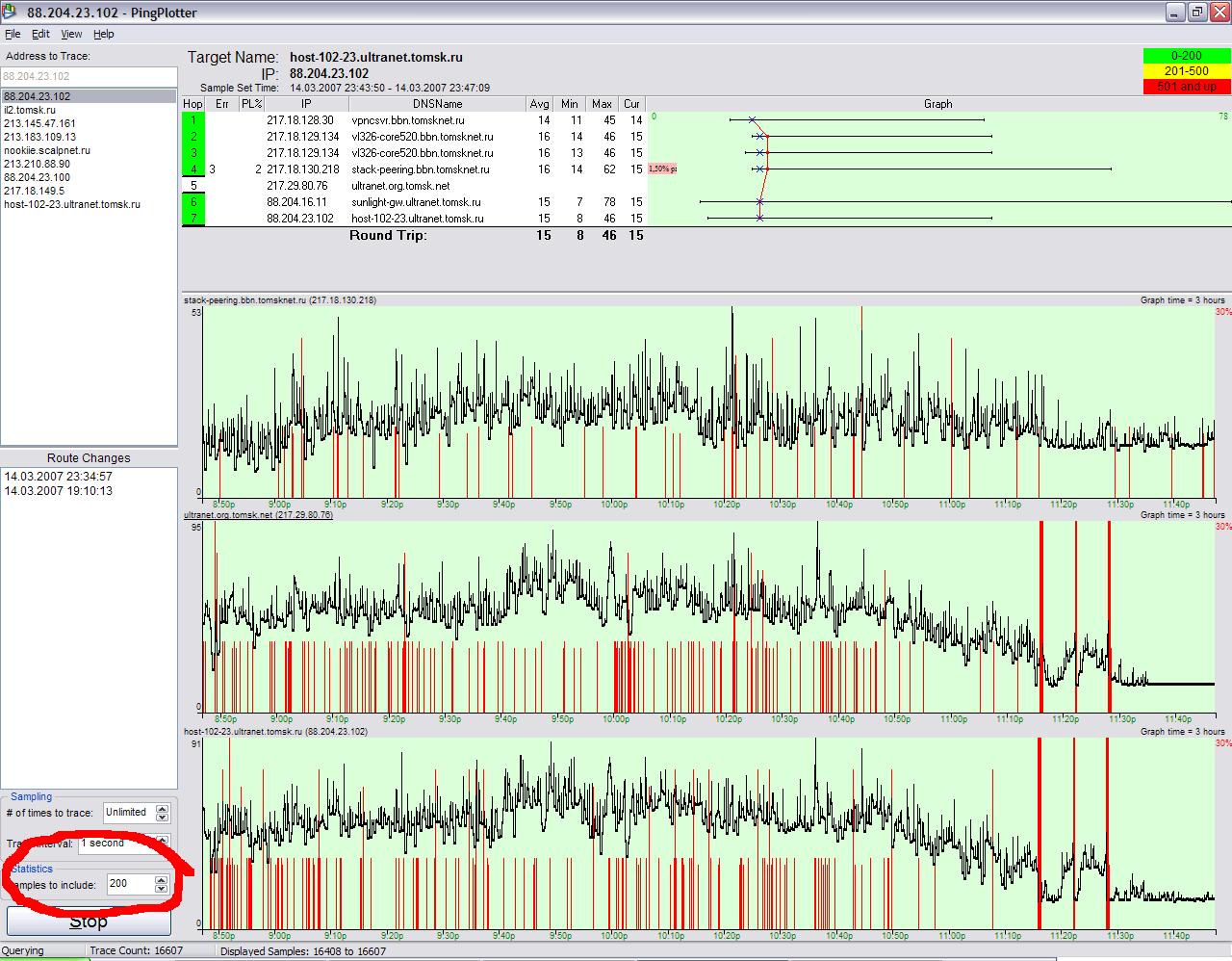This screenshot has width=1232, height=961.
Task: Open the File menu
Action: tap(13, 34)
